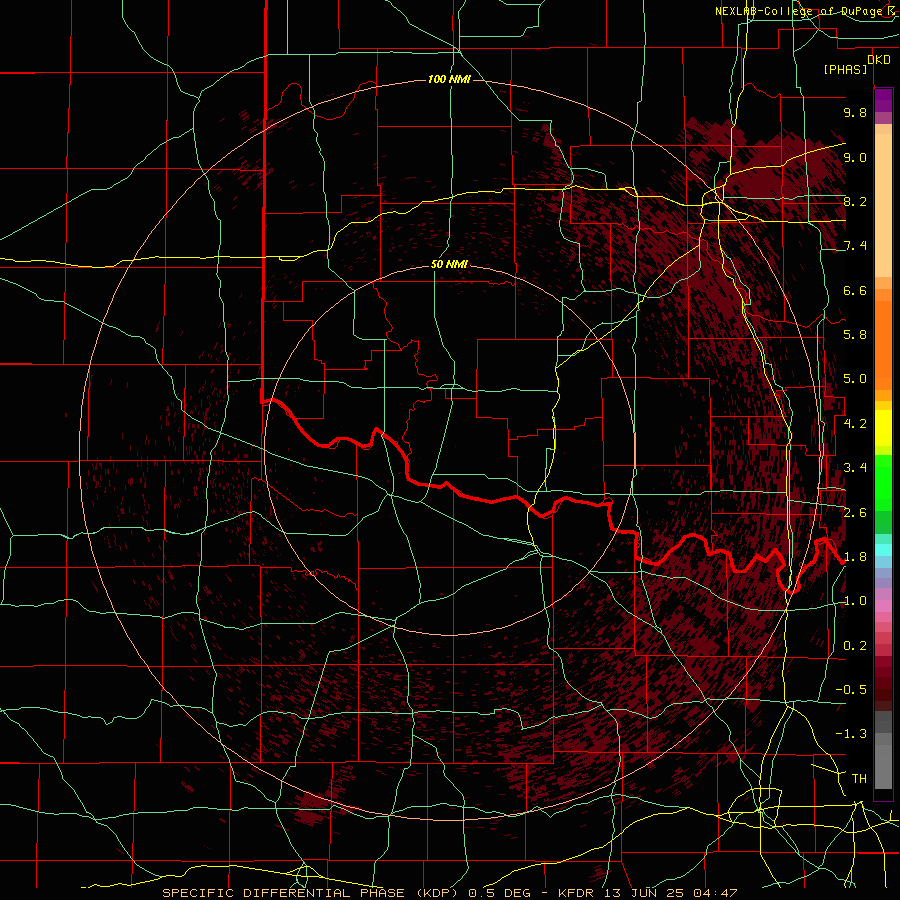Select the 1.8 scale value

(x=855, y=557)
